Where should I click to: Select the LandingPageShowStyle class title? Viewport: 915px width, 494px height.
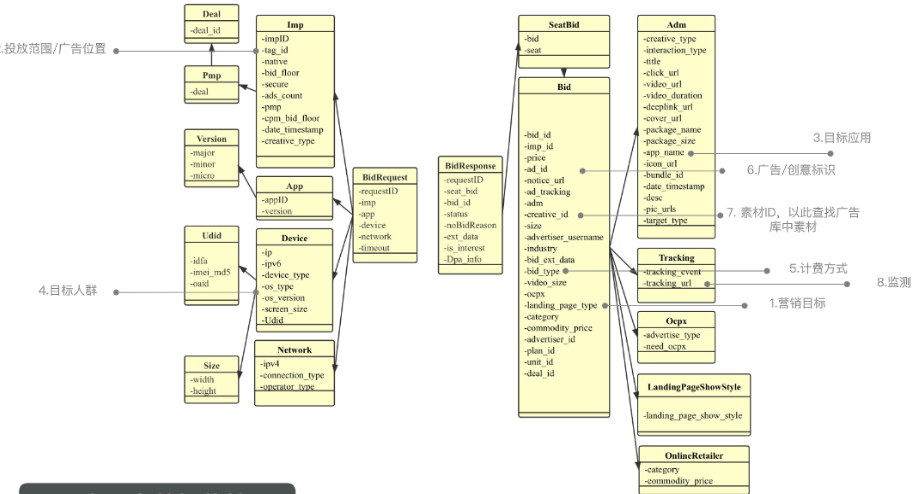click(693, 386)
